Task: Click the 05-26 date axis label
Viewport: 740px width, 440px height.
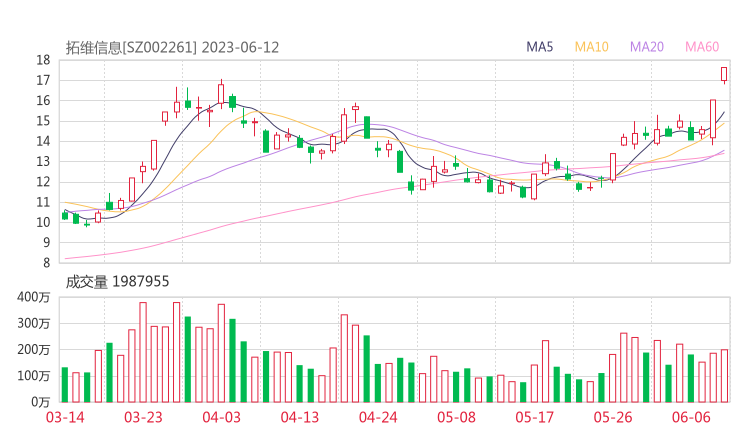Action: (613, 417)
